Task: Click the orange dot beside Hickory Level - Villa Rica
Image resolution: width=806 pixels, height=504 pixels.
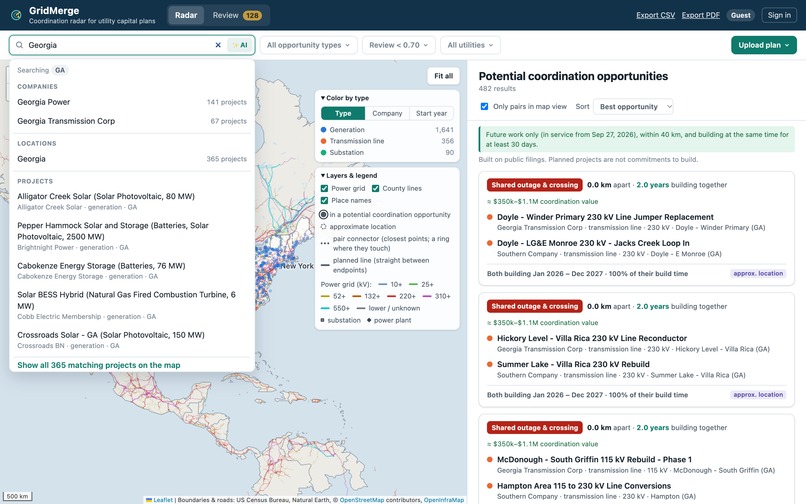Action: click(x=490, y=338)
